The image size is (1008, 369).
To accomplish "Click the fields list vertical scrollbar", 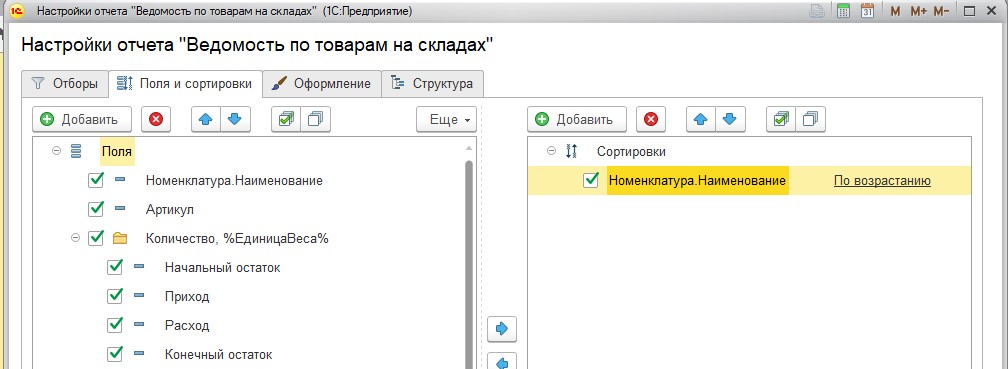I will [469, 264].
